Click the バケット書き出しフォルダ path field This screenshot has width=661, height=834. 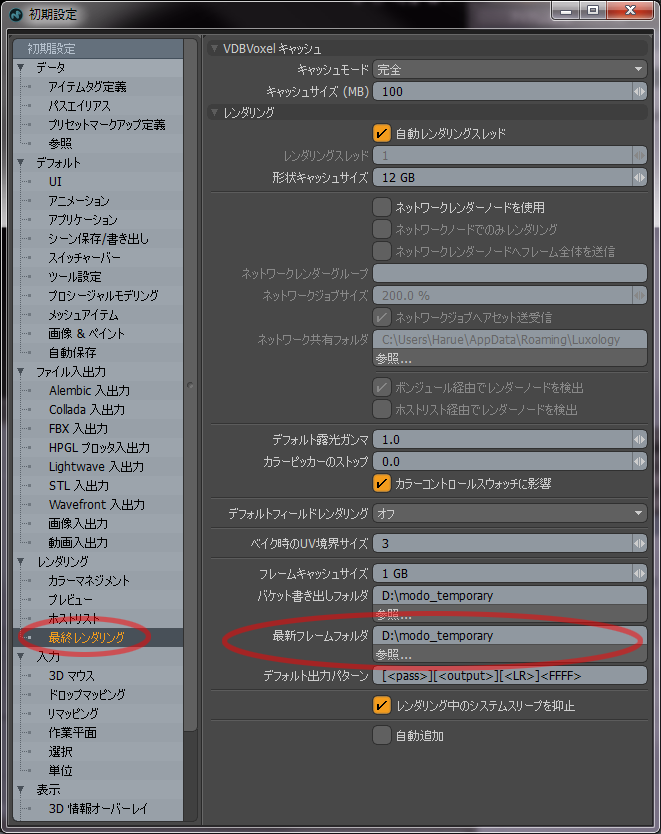coord(509,596)
